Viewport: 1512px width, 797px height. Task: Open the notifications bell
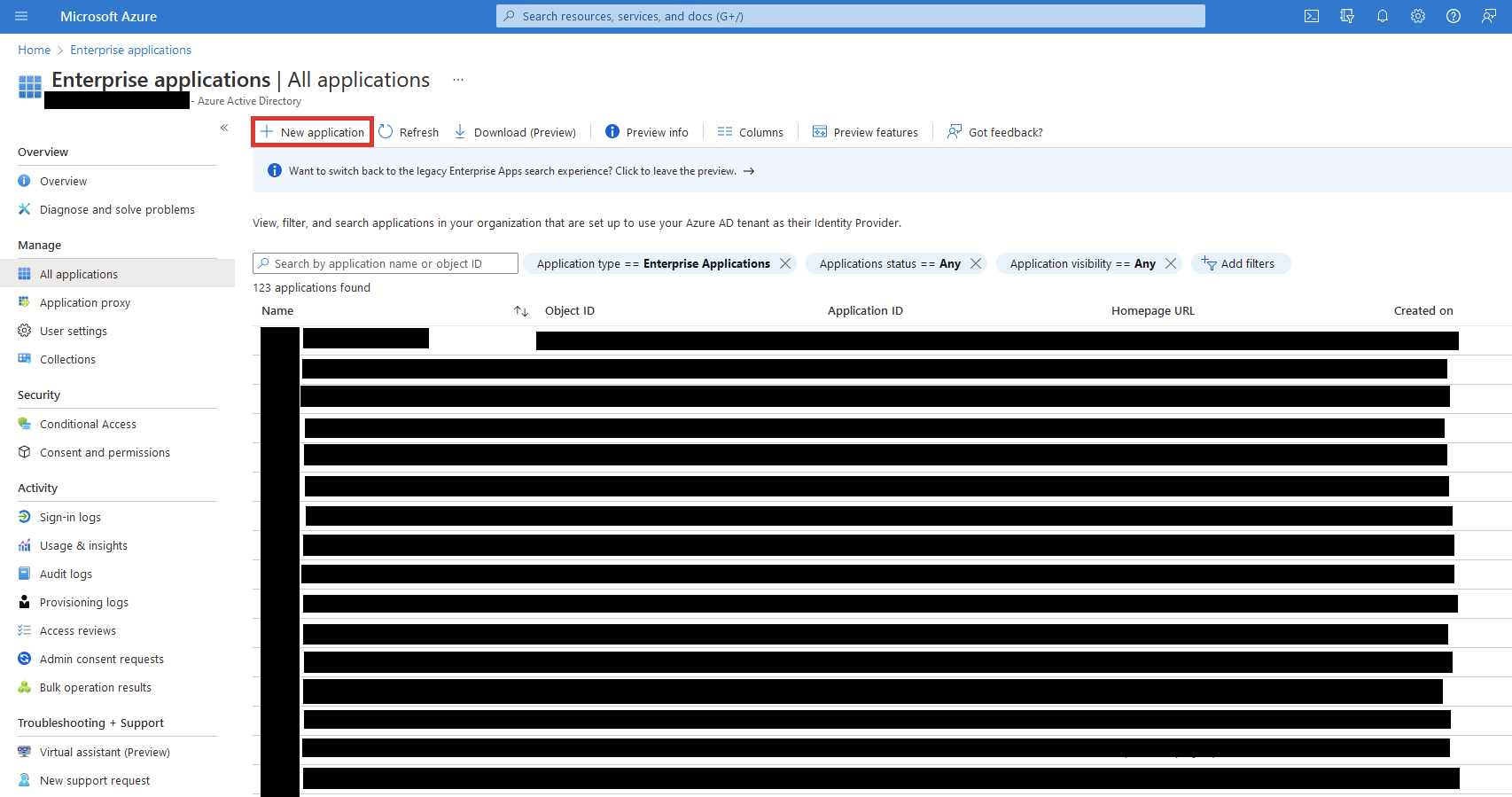coord(1383,16)
